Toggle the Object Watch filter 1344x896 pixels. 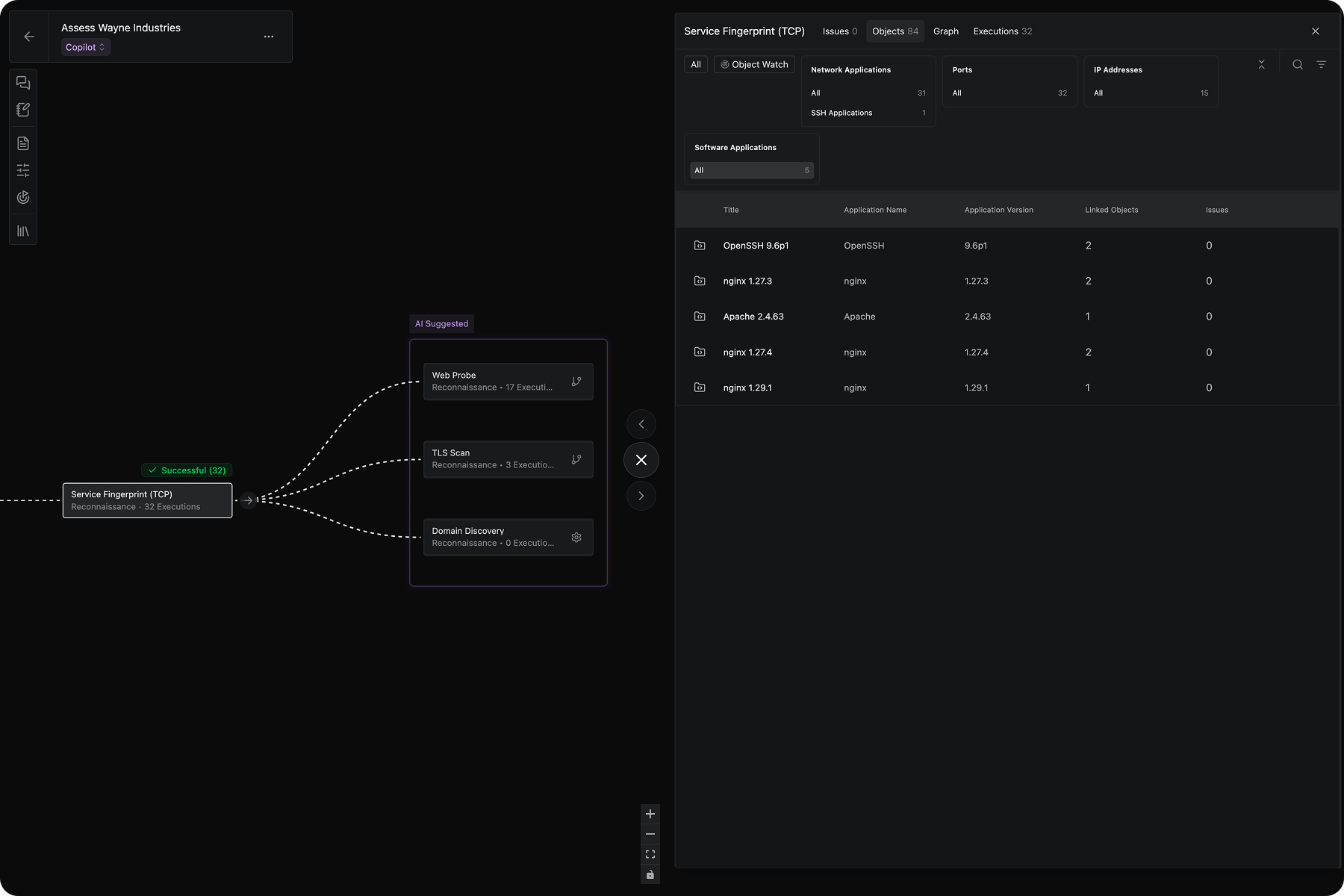tap(754, 65)
